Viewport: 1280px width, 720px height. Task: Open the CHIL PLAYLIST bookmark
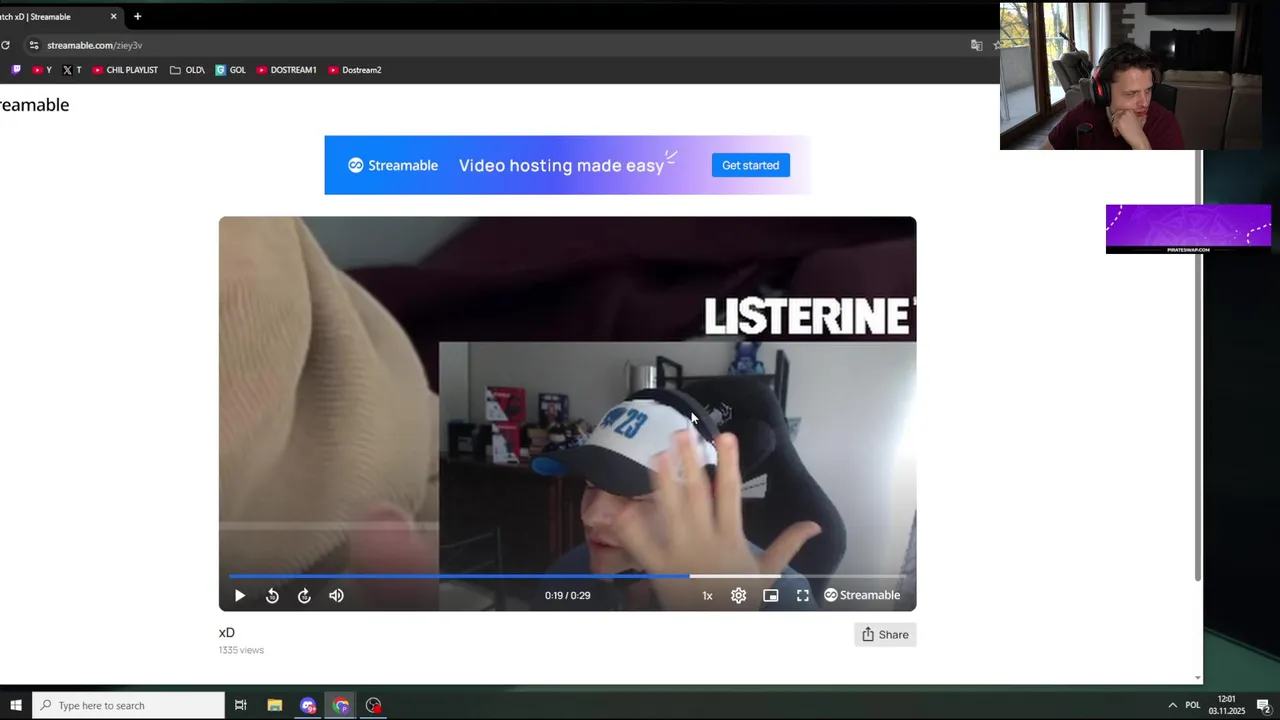point(125,70)
